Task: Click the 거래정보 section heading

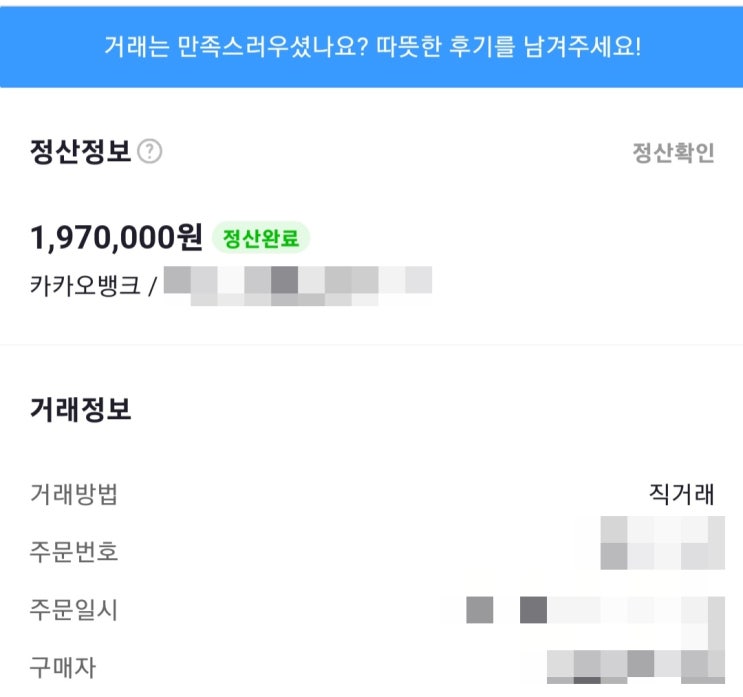Action: (x=81, y=409)
